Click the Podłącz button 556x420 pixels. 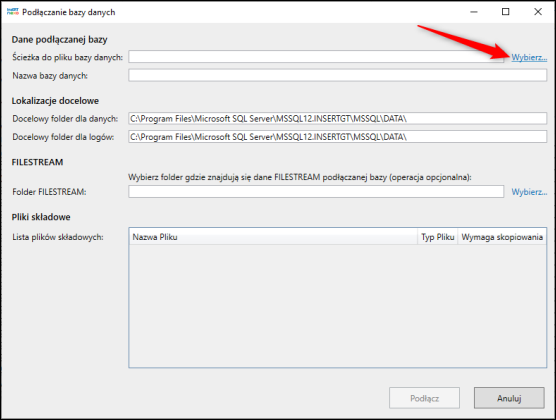click(x=424, y=398)
